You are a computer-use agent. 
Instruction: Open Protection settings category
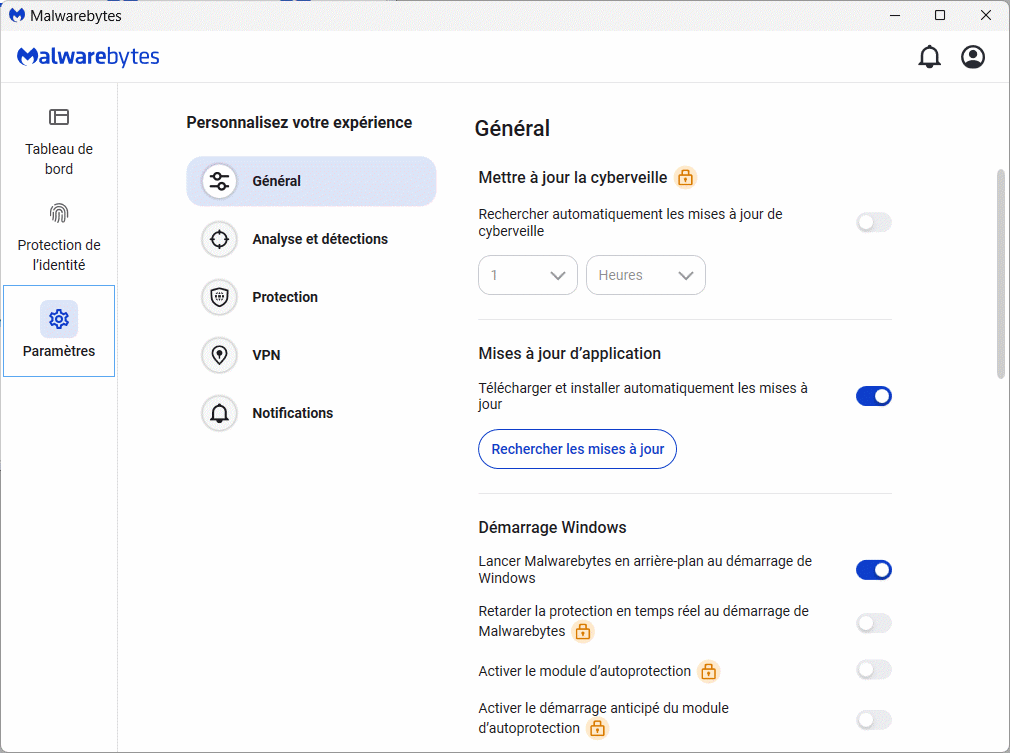click(311, 297)
